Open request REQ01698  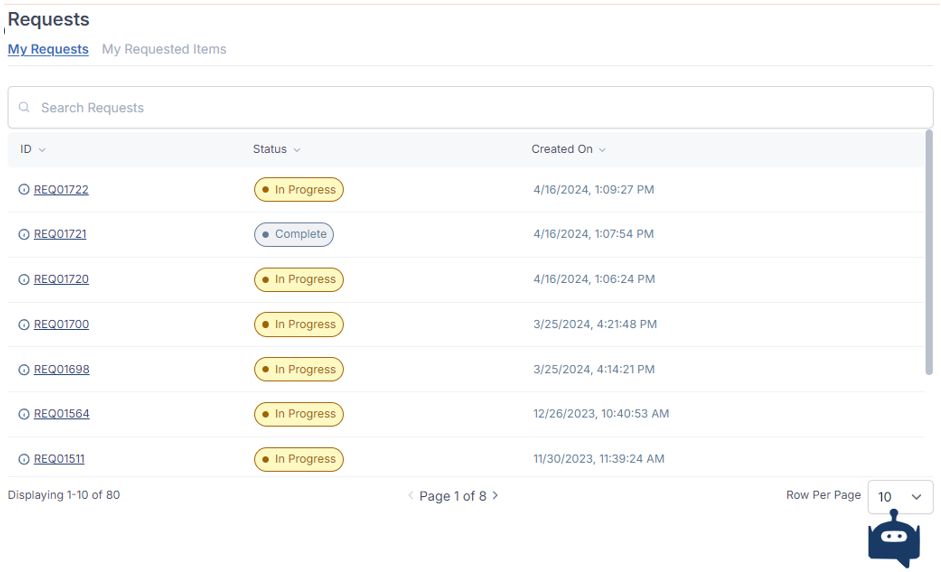click(61, 369)
